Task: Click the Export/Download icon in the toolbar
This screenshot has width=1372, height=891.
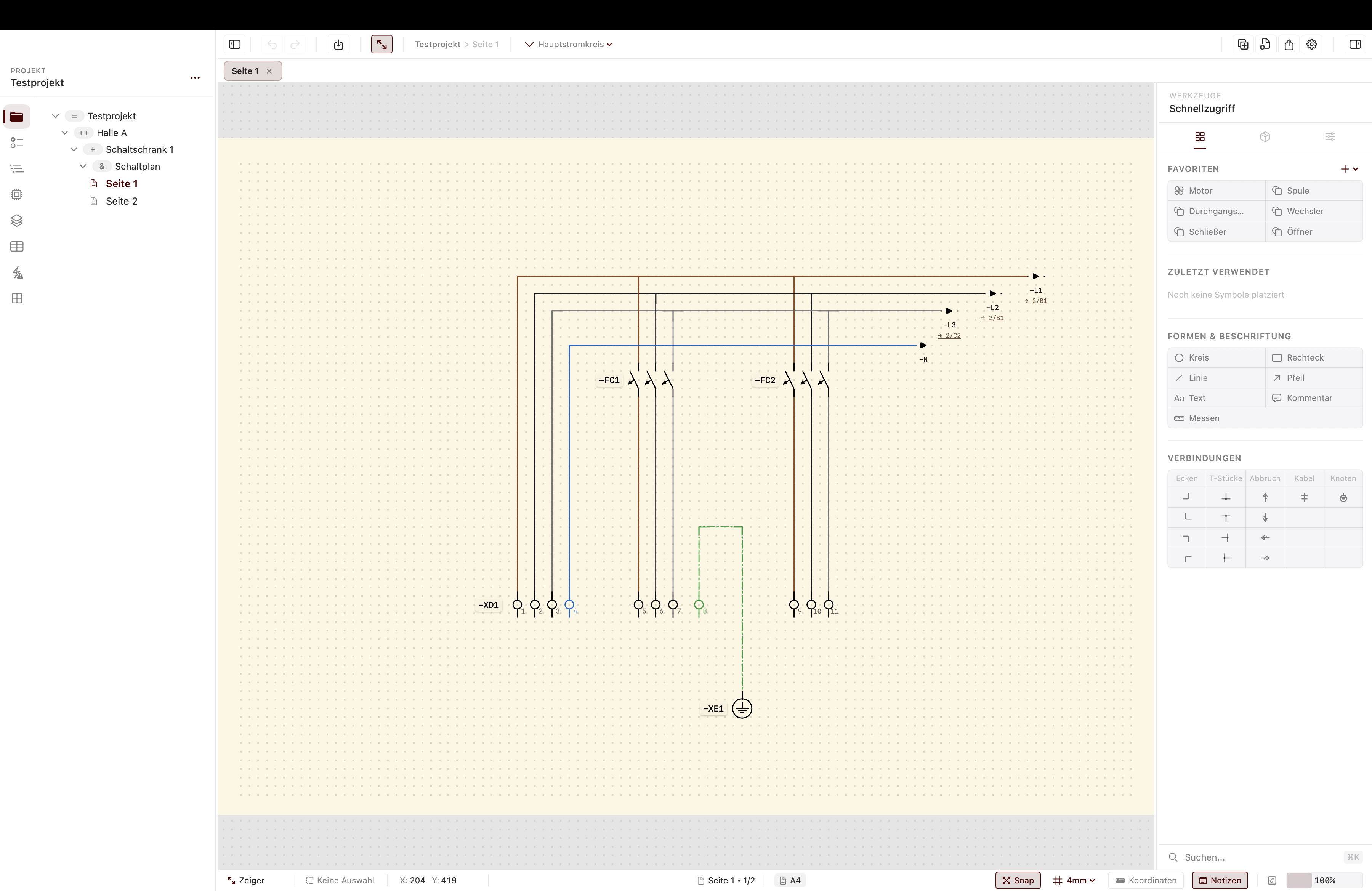Action: [x=338, y=44]
